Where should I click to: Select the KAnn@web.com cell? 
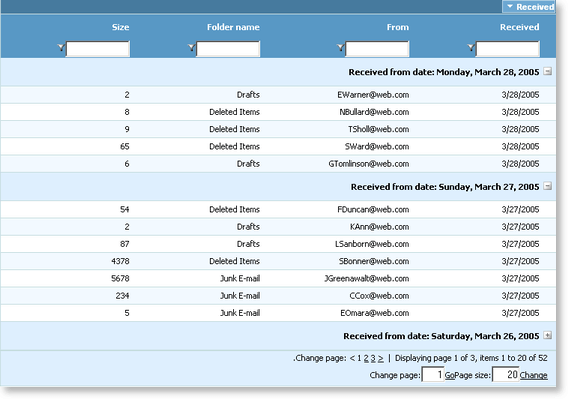pyautogui.click(x=379, y=227)
